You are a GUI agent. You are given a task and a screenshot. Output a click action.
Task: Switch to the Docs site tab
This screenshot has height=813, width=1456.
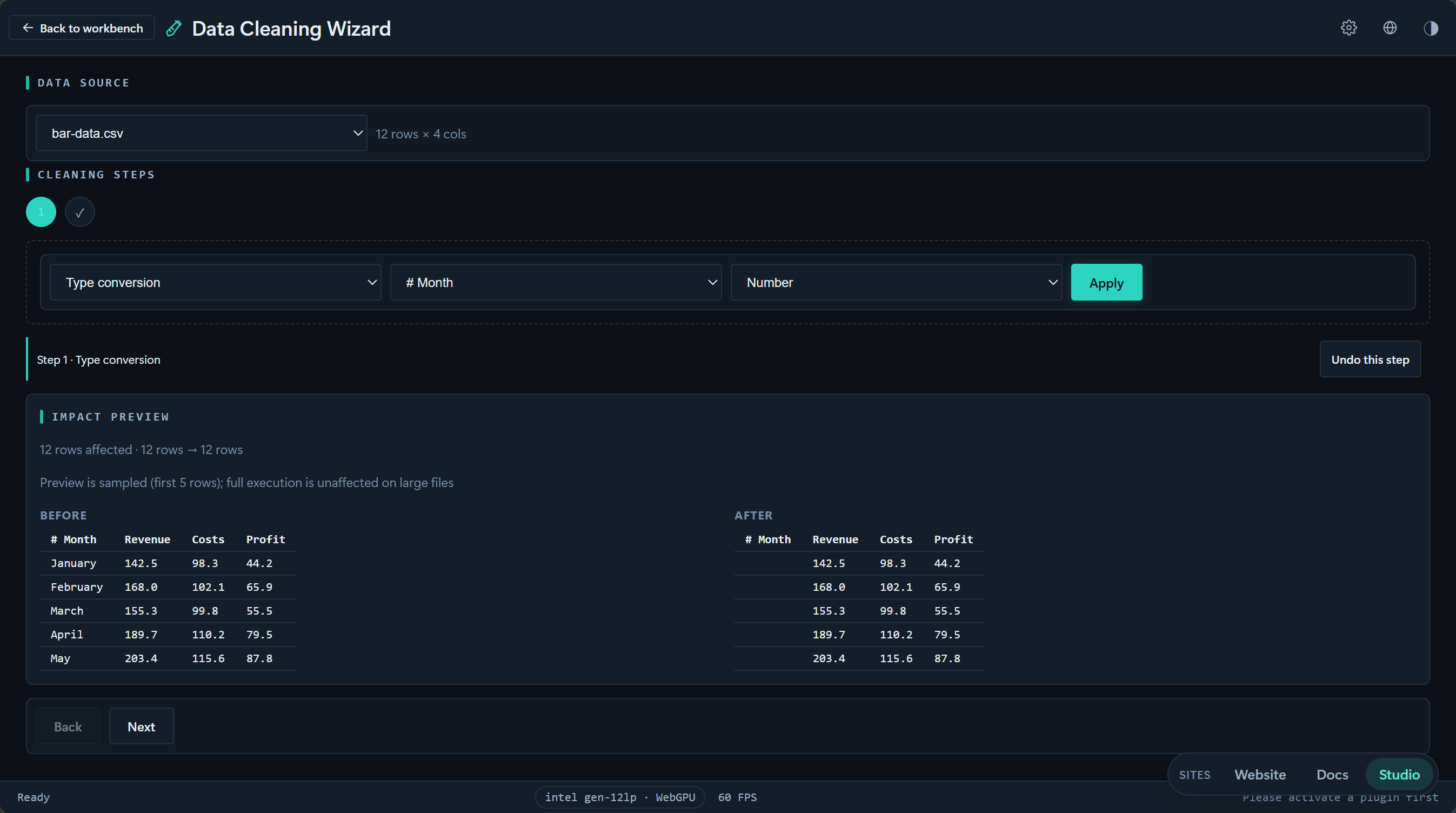click(1332, 775)
